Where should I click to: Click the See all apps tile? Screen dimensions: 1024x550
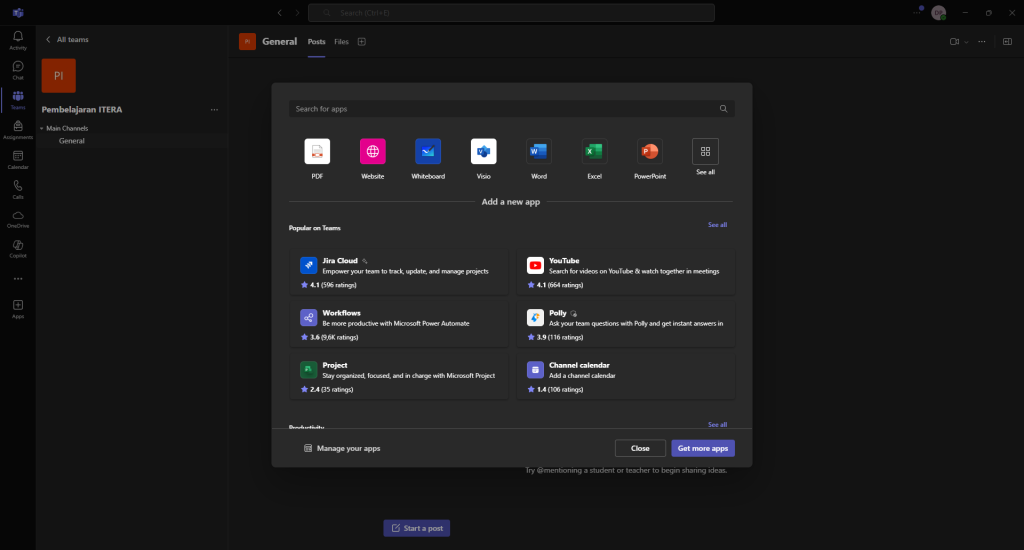(x=705, y=152)
